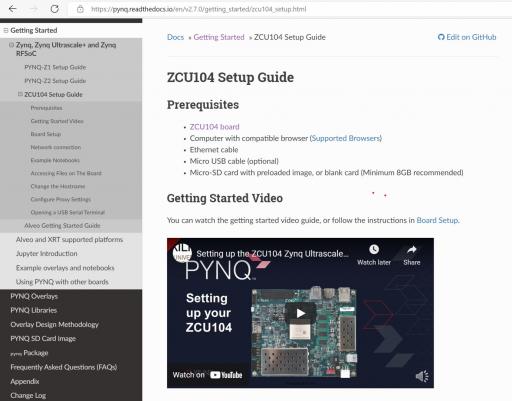Click the video speaker mute icon
This screenshot has height=401, width=512.
point(422,376)
